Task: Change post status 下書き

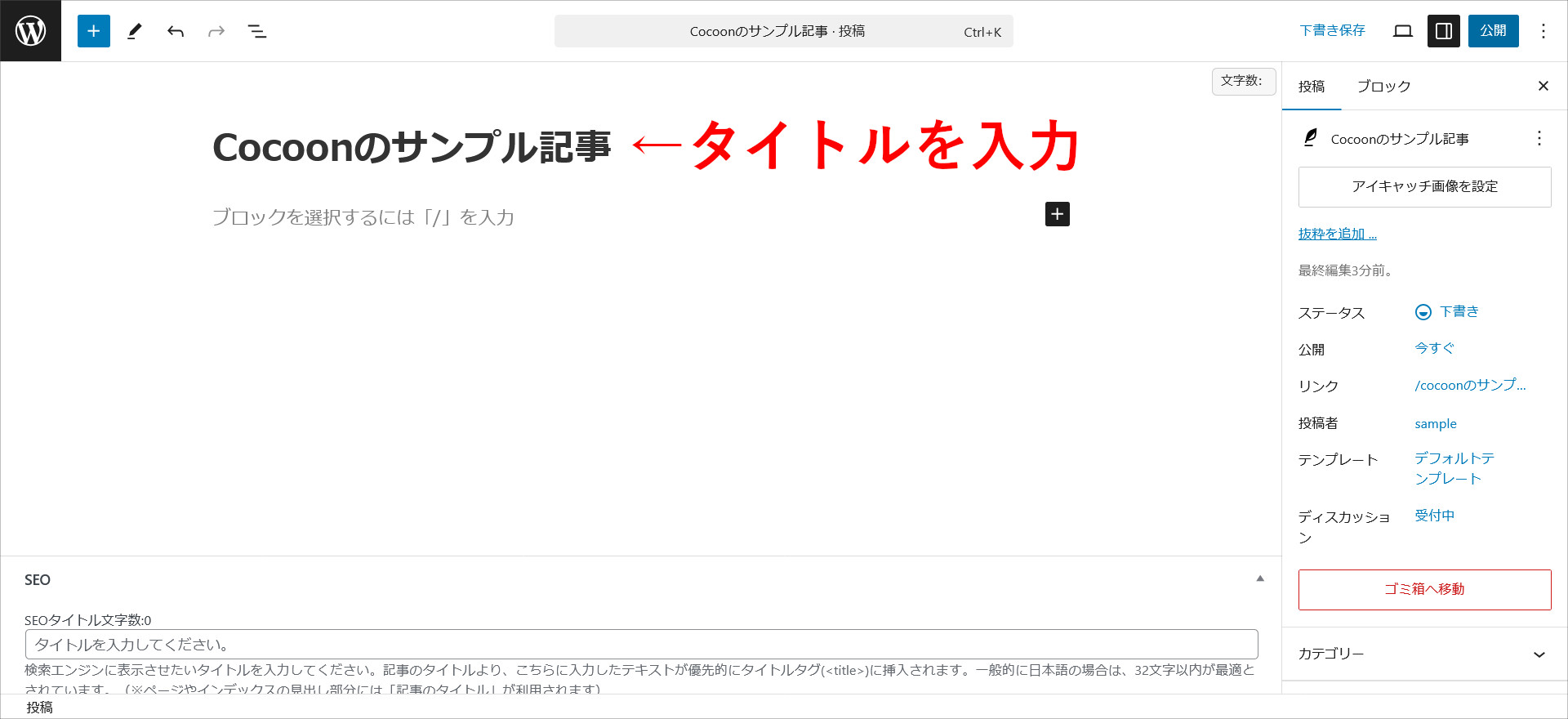Action: coord(1447,312)
